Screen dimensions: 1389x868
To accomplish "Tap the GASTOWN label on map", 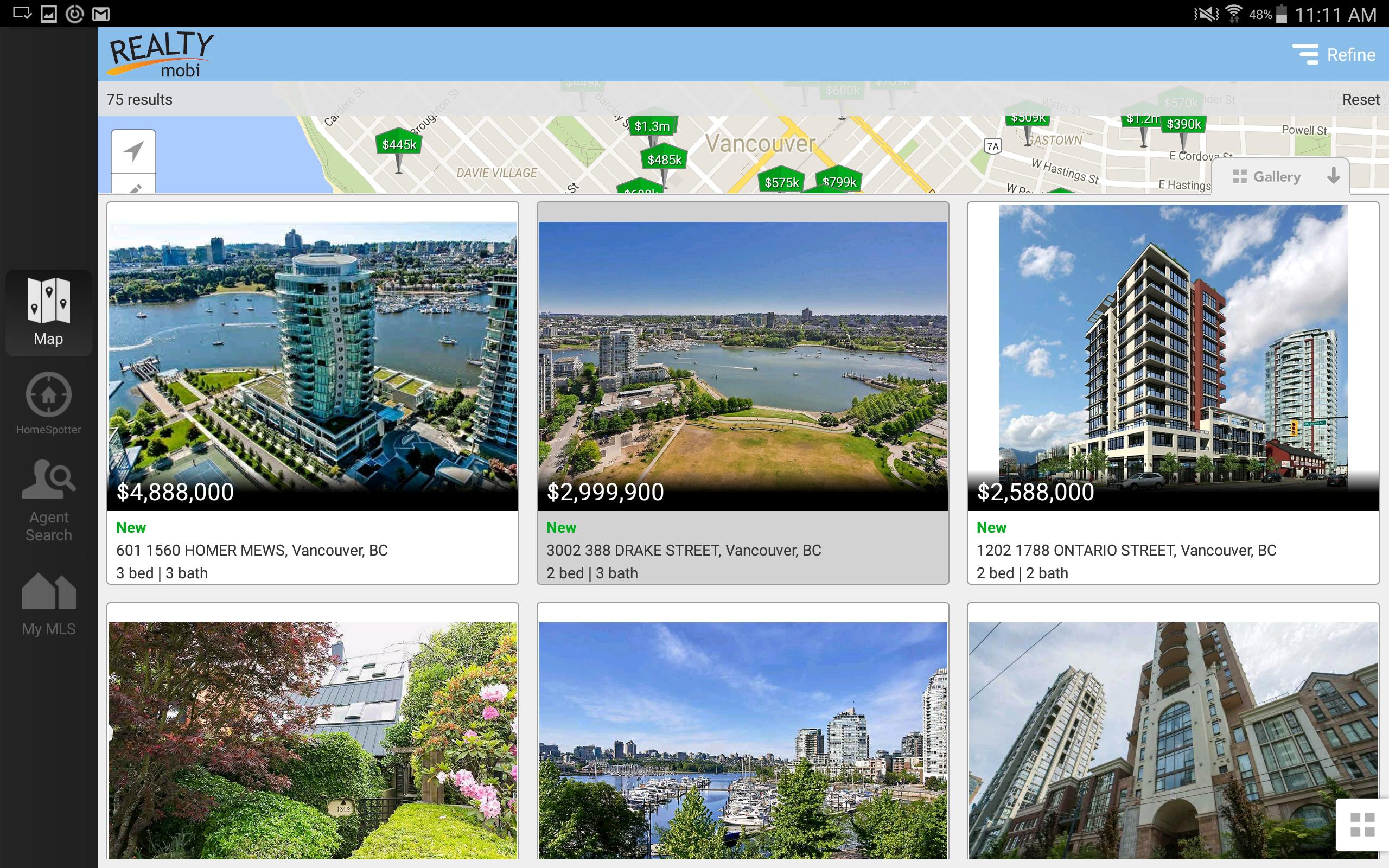I will tap(1055, 140).
